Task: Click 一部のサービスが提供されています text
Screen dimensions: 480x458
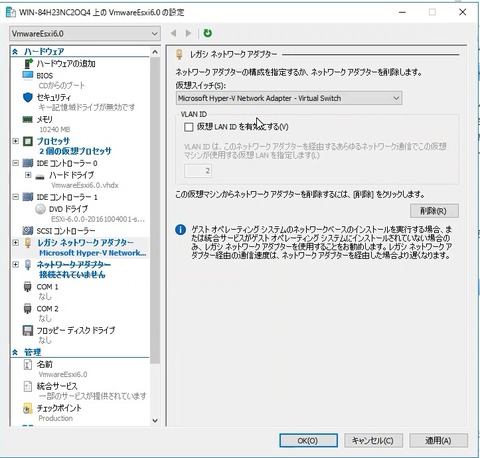Action: [92, 396]
